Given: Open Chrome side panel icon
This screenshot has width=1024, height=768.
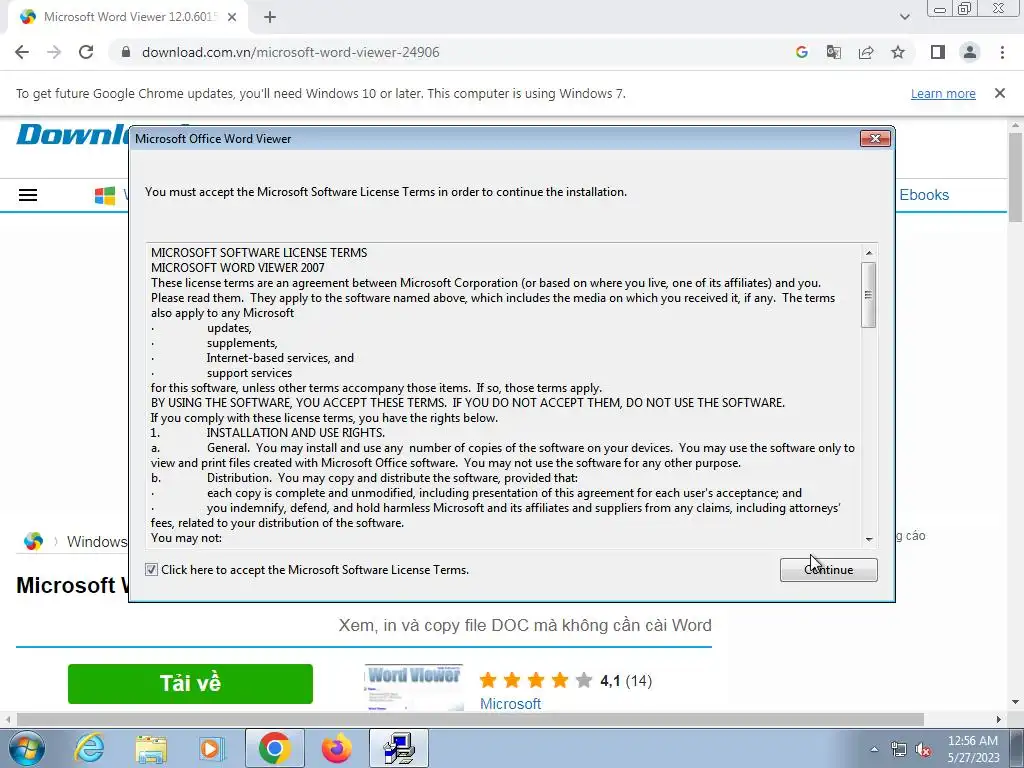Looking at the screenshot, I should tap(938, 52).
